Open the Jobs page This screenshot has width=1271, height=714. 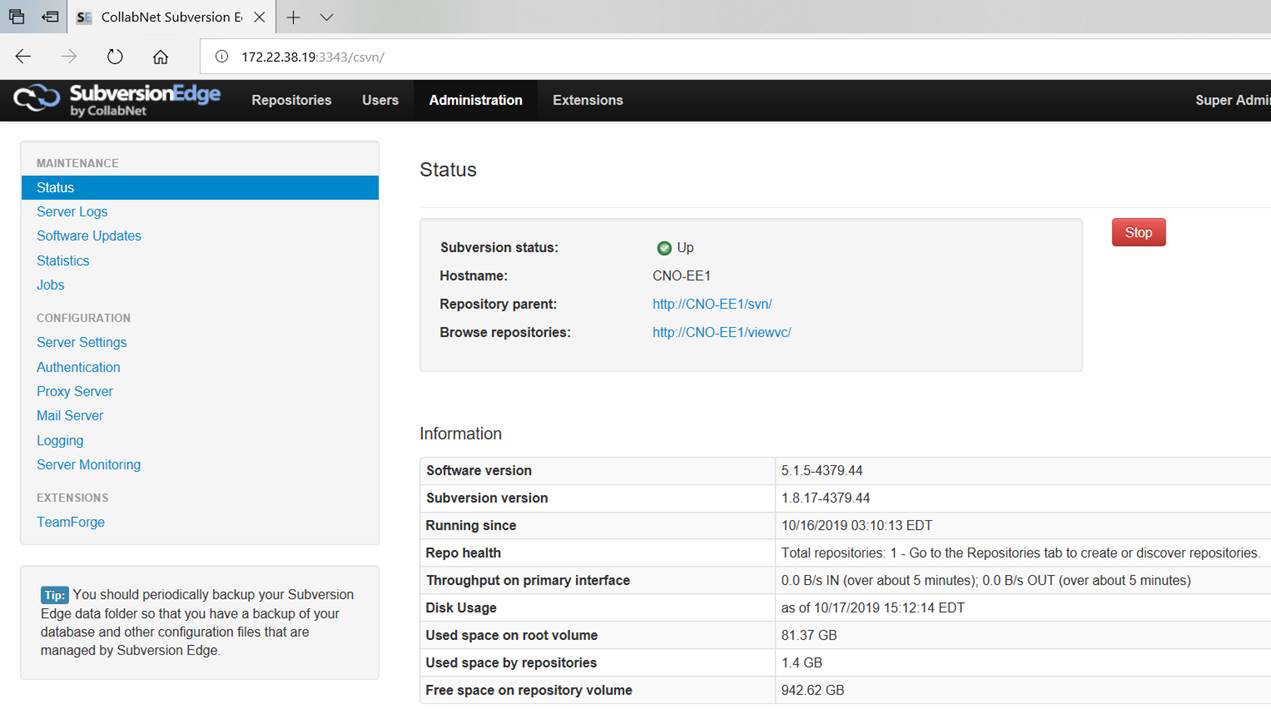pyautogui.click(x=50, y=285)
